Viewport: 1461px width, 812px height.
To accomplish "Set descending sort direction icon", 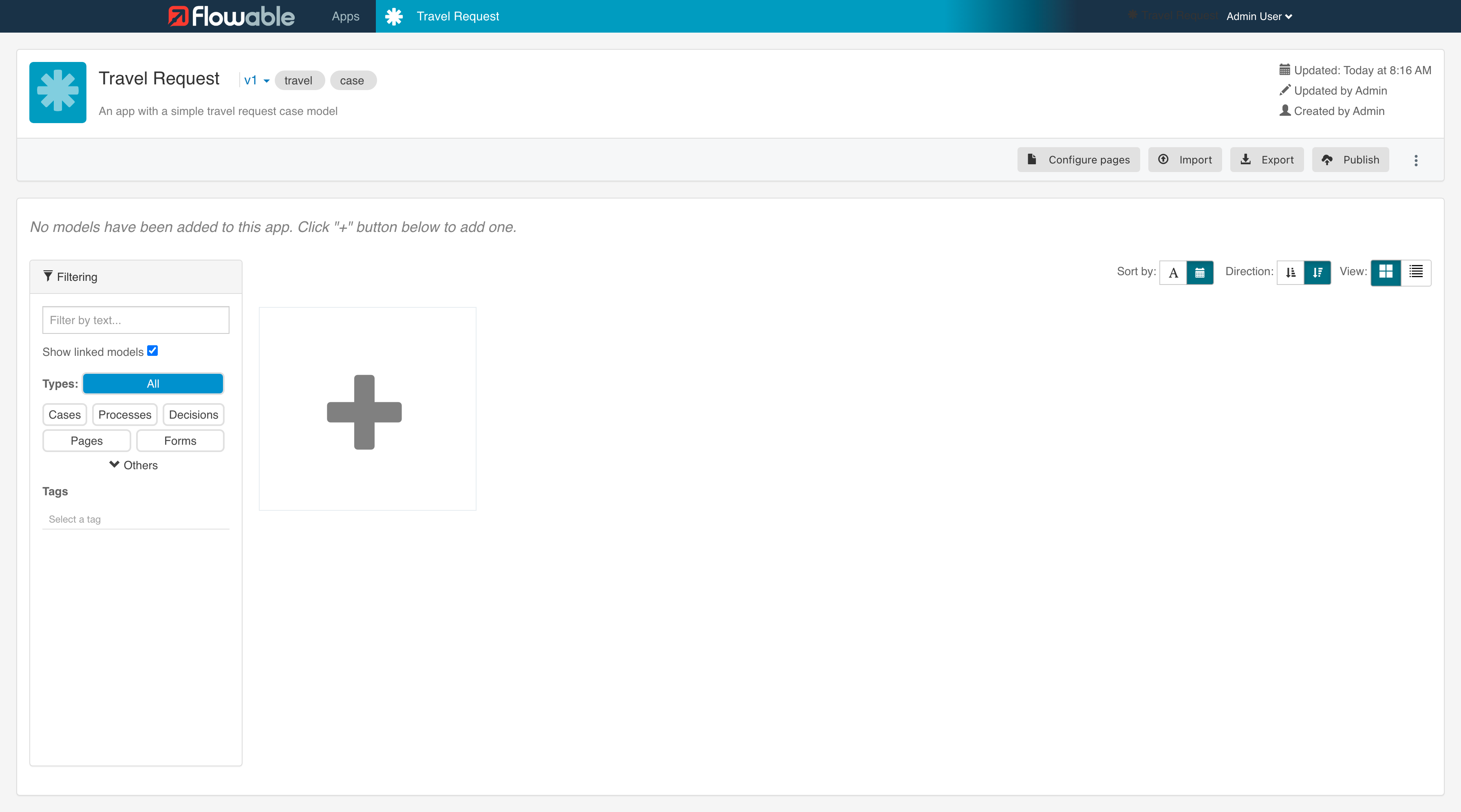I will [1317, 273].
